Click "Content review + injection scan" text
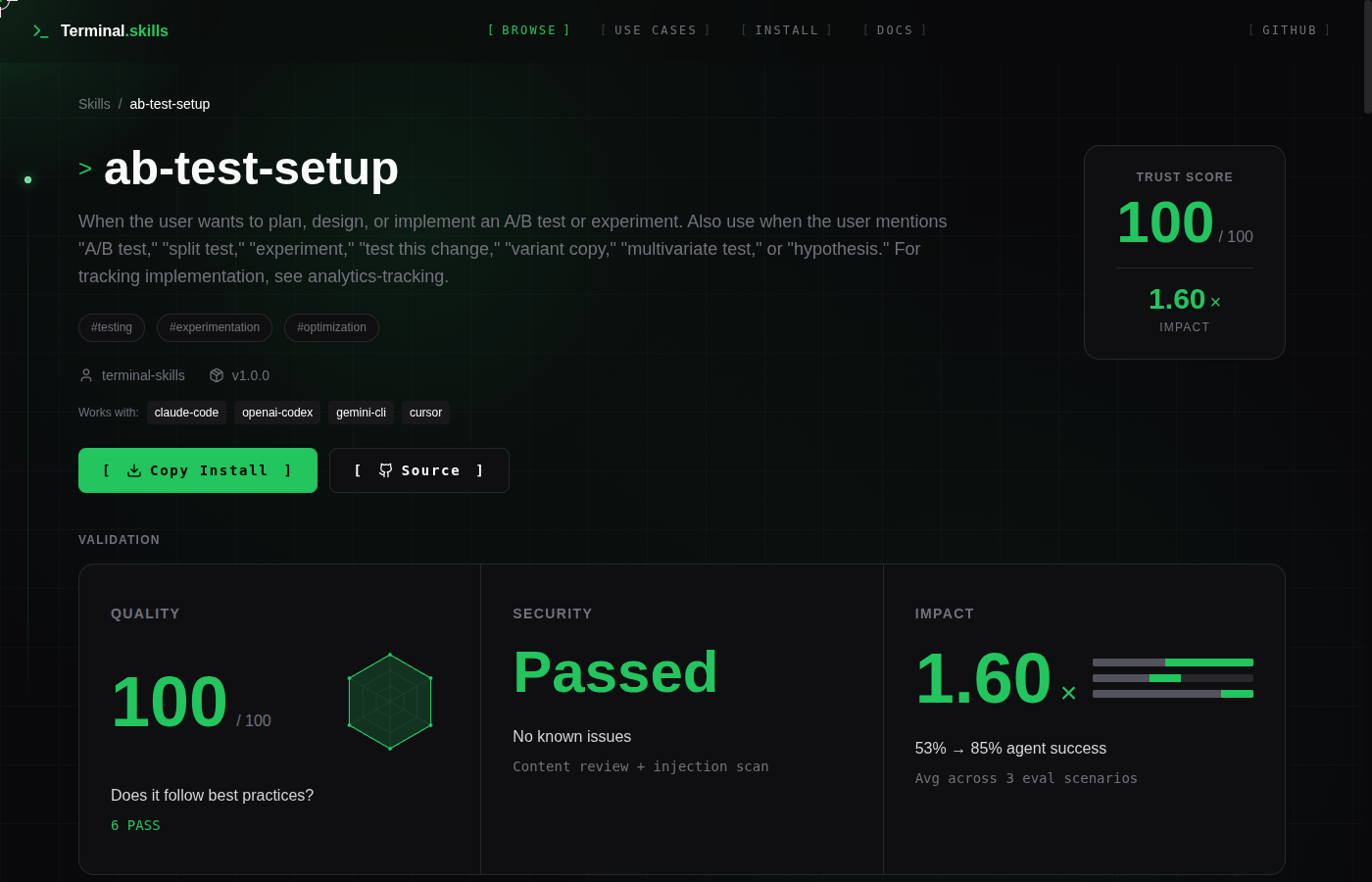 coord(641,766)
